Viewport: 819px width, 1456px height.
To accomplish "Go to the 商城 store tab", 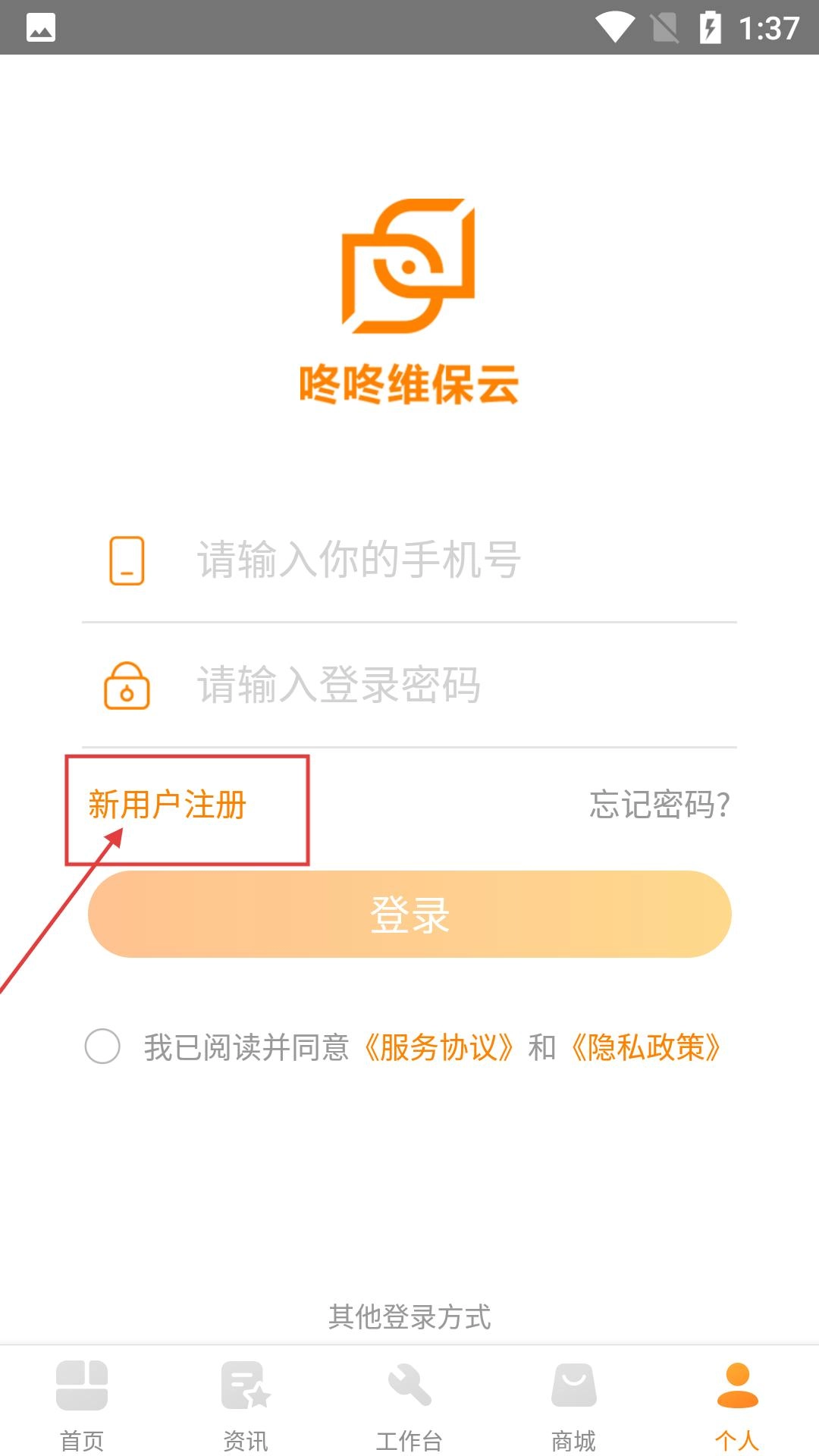I will [x=573, y=1404].
